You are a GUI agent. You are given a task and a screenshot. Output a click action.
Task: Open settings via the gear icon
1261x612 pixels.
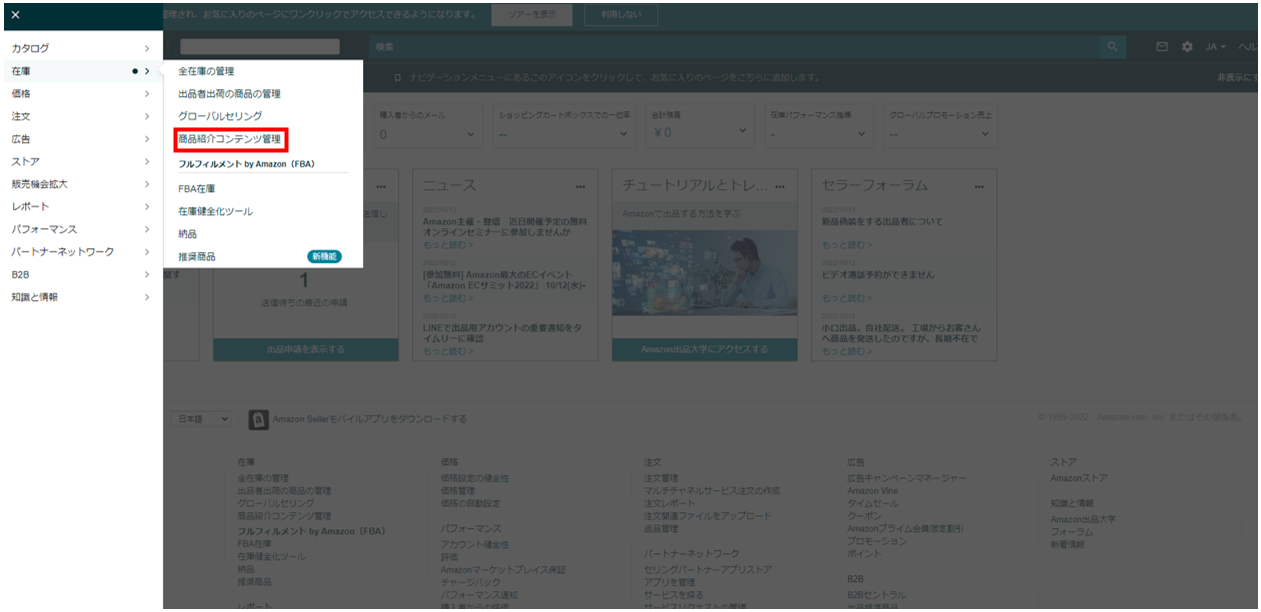pyautogui.click(x=1187, y=47)
